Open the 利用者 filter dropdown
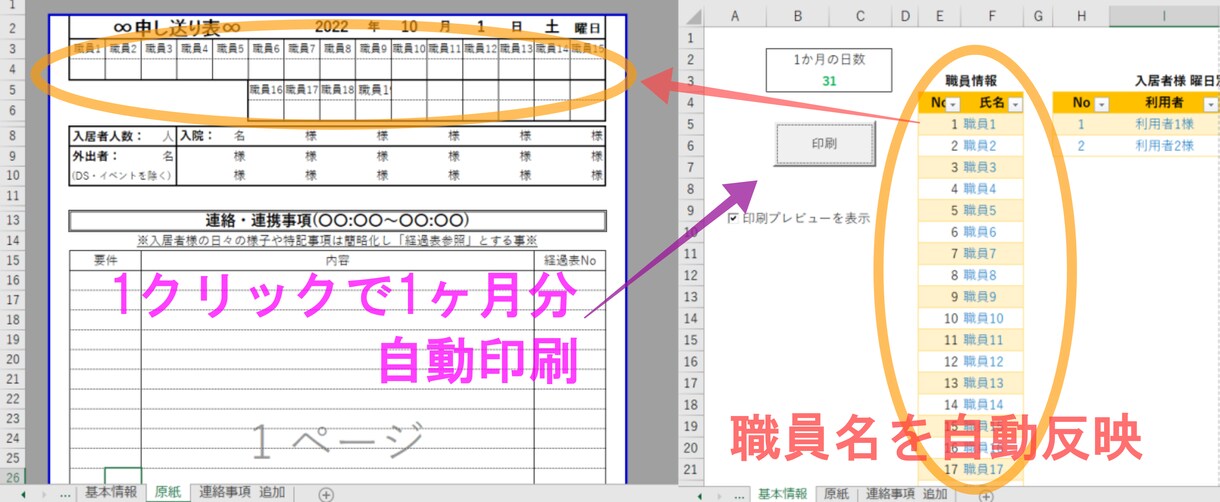Image resolution: width=1220 pixels, height=502 pixels. point(1211,104)
